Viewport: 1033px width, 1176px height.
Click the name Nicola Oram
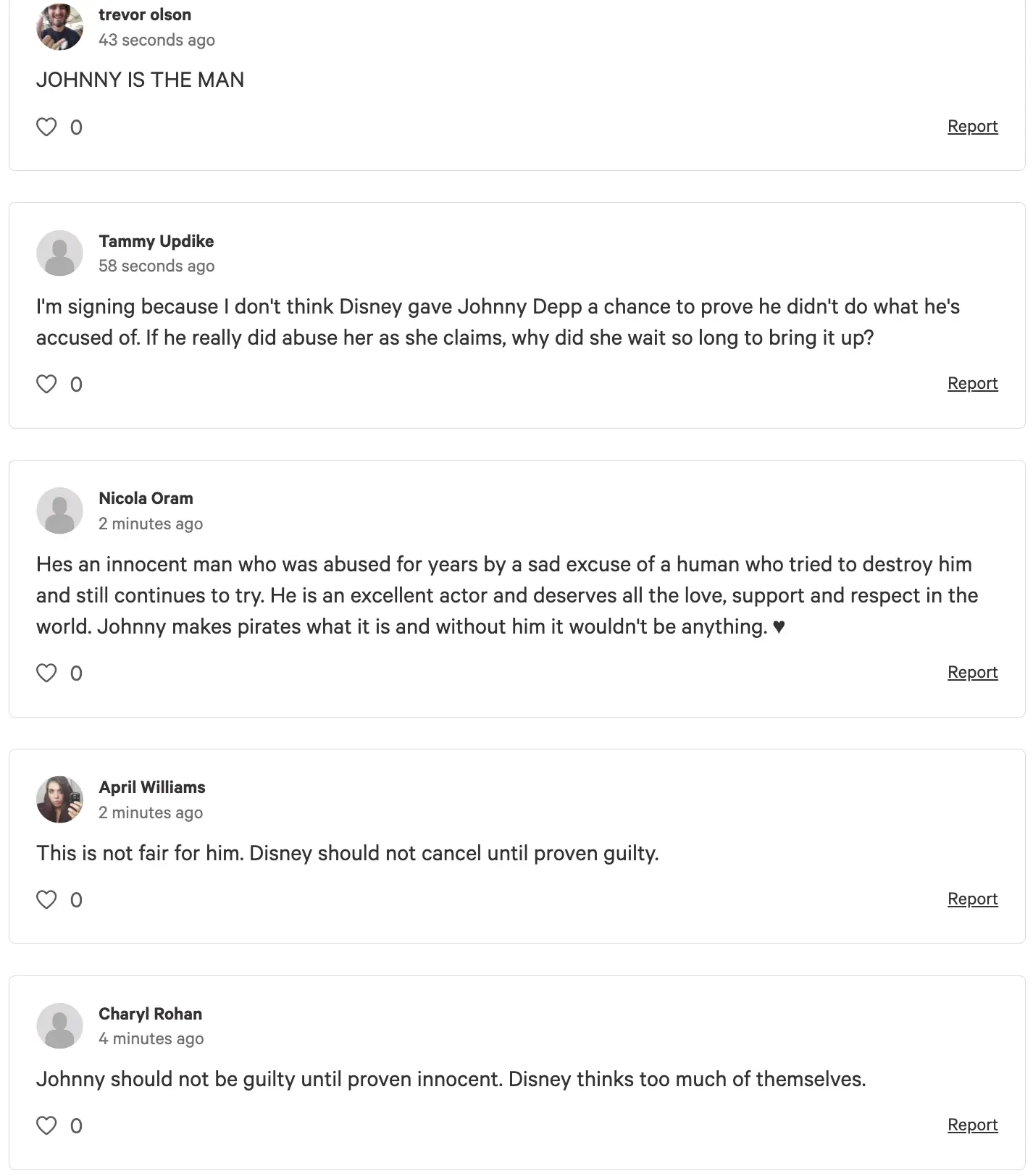(x=146, y=498)
